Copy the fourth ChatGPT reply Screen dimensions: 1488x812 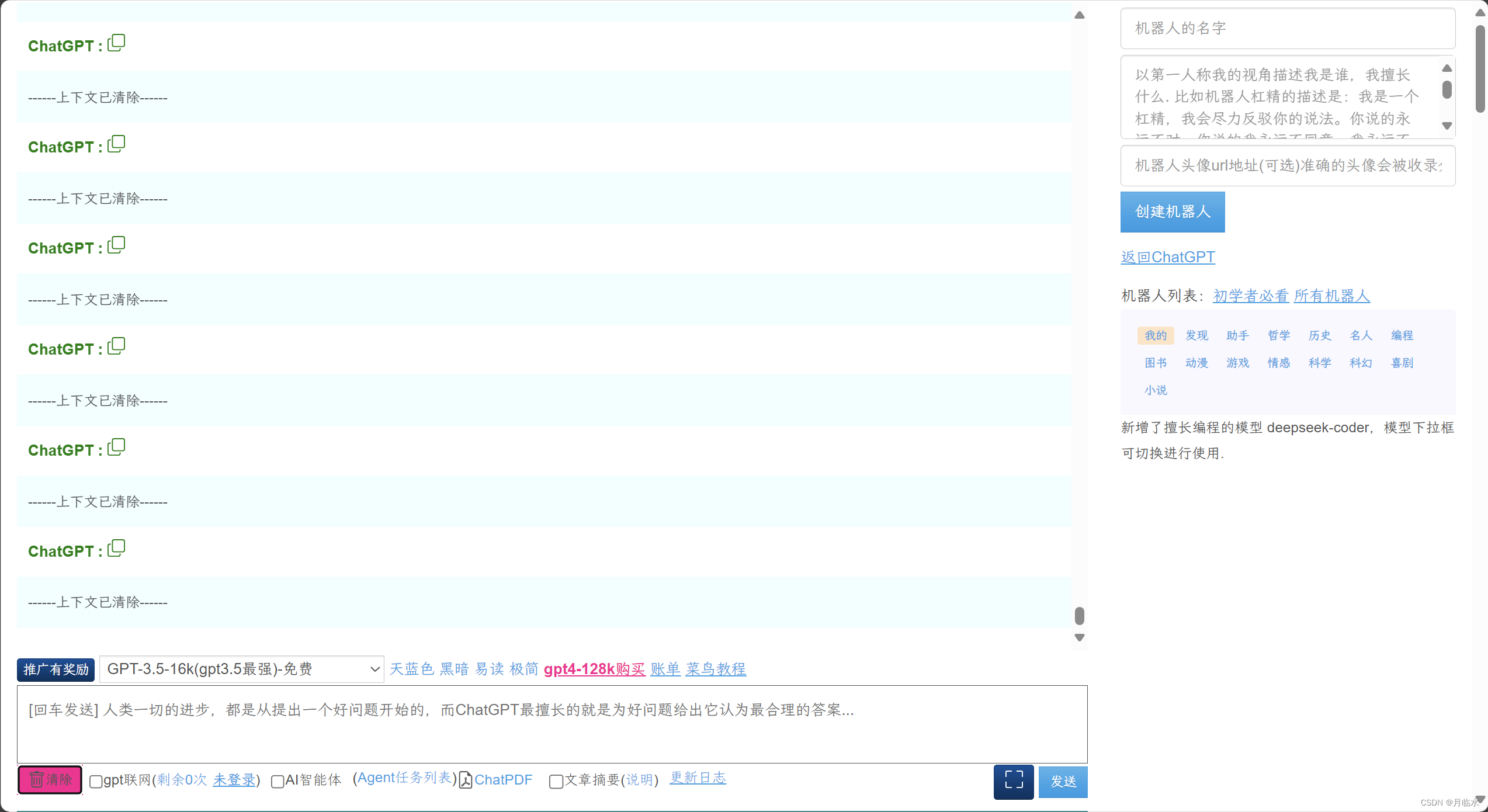click(116, 346)
